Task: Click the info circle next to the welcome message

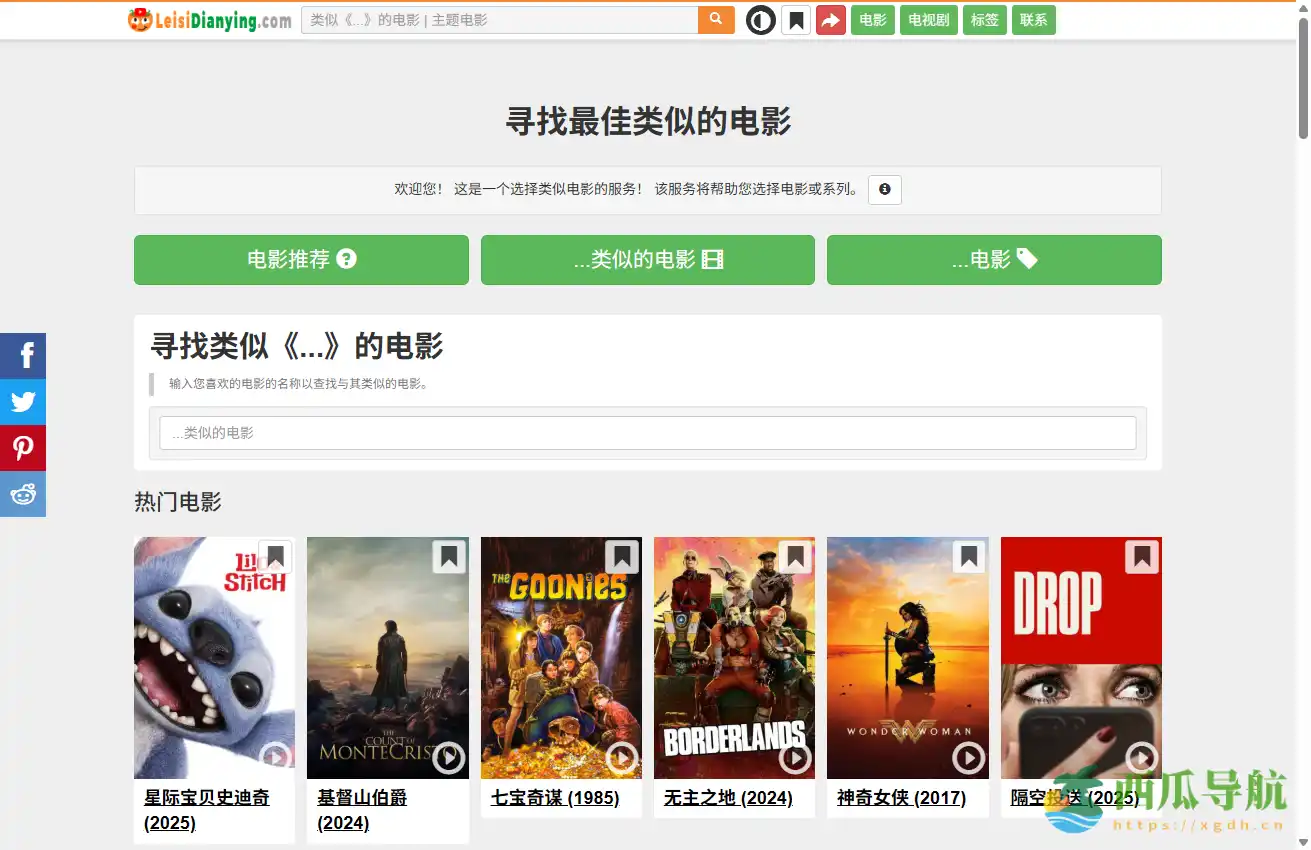Action: pos(884,190)
